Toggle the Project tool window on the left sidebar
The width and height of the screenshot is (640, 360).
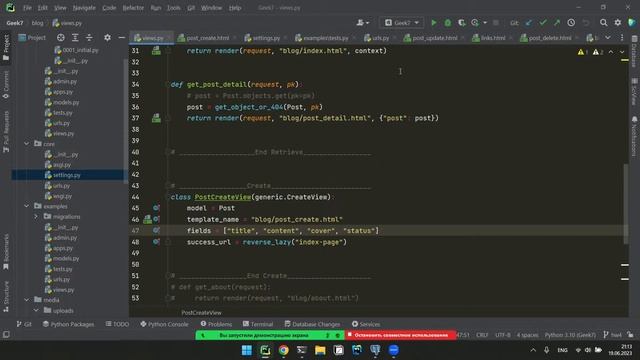coord(6,47)
